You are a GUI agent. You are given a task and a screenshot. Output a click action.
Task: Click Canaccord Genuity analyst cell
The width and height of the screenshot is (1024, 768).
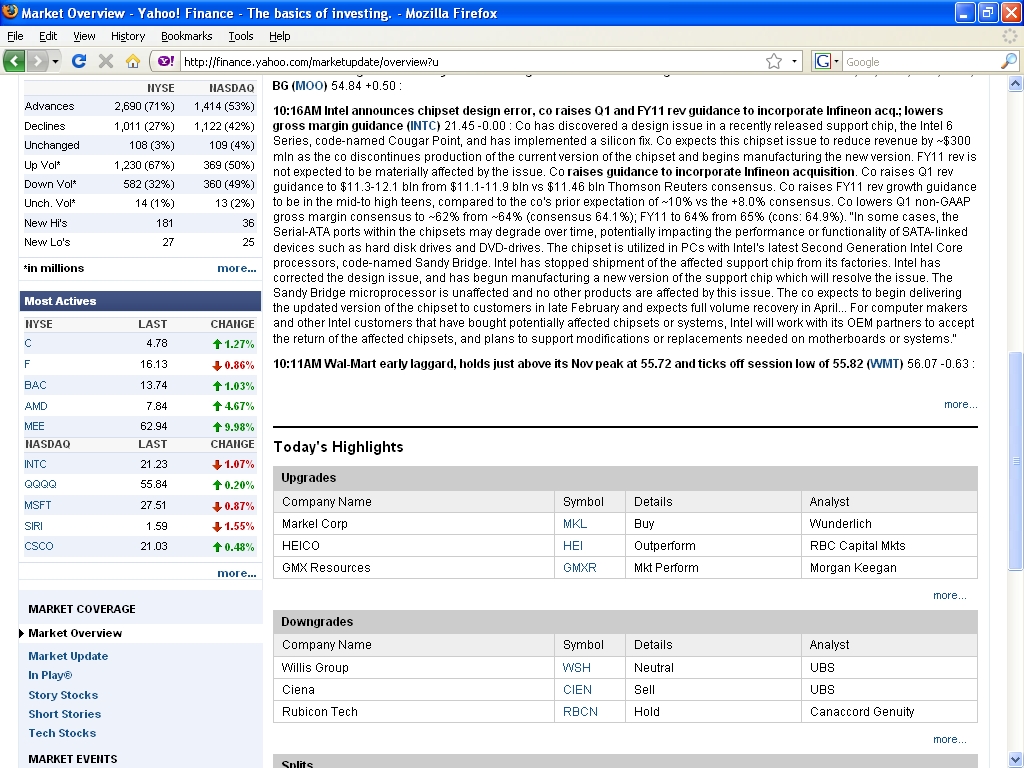point(862,711)
